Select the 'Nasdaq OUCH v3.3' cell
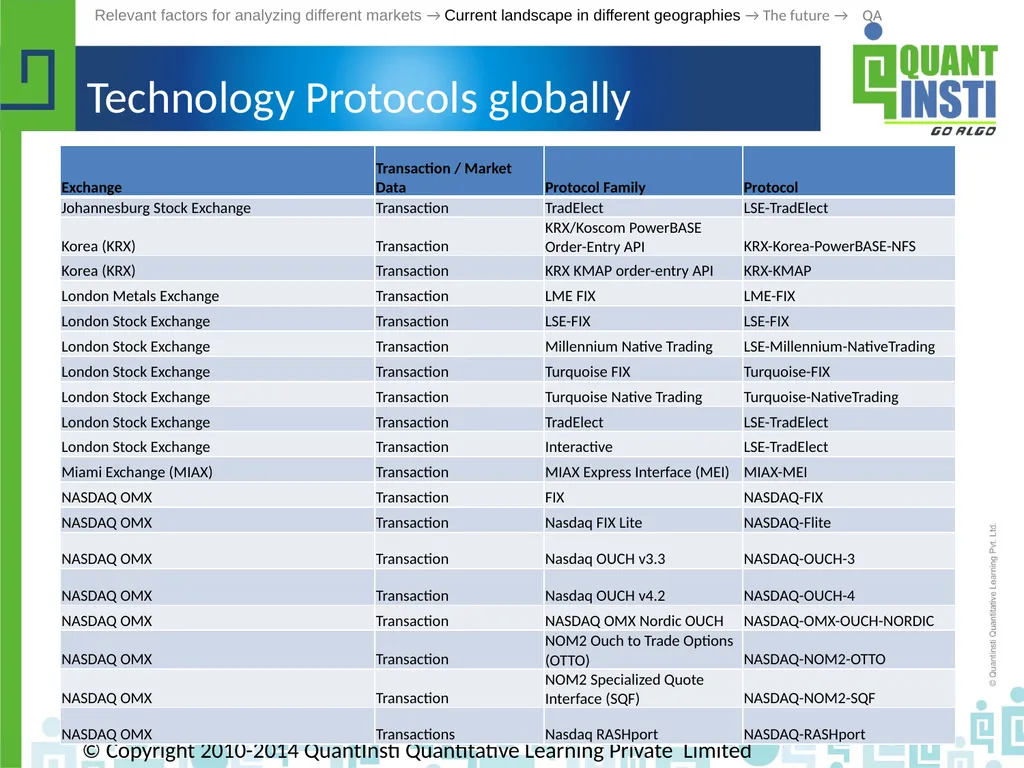Image resolution: width=1024 pixels, height=768 pixels. (x=643, y=552)
